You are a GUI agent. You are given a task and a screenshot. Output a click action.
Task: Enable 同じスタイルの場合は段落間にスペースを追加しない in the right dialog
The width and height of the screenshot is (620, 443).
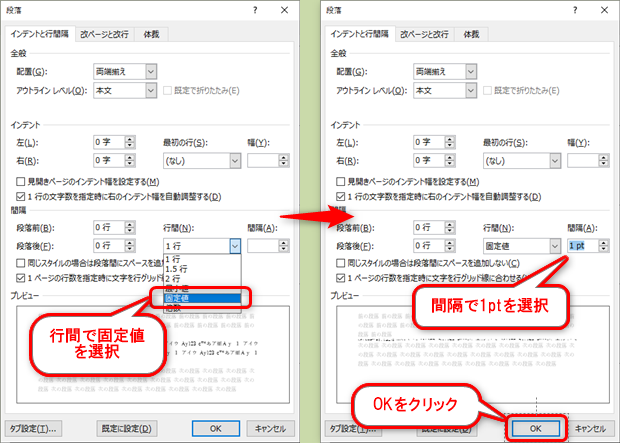click(x=341, y=263)
